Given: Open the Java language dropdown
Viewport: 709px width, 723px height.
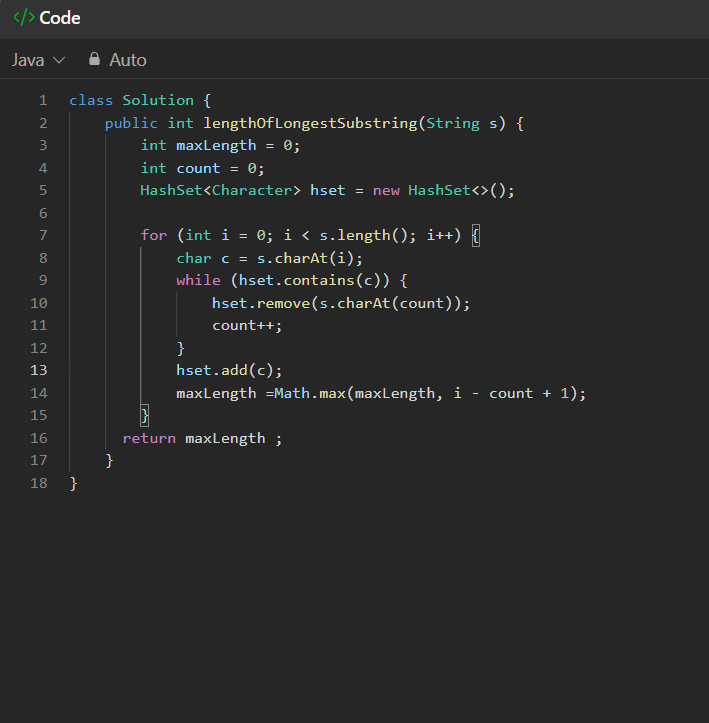Looking at the screenshot, I should coord(38,60).
